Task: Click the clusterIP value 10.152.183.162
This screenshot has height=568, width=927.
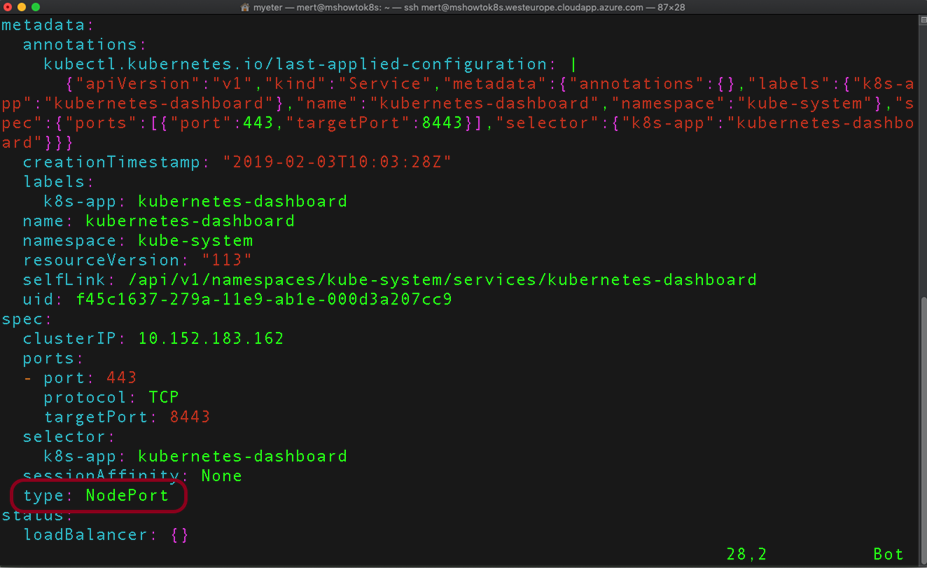Action: (x=210, y=339)
